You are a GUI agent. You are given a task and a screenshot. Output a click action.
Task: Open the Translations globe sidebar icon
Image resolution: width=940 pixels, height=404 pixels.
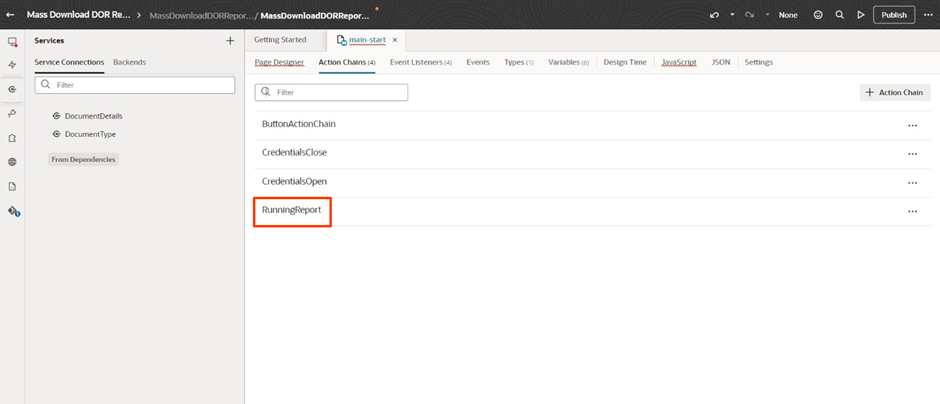click(12, 162)
